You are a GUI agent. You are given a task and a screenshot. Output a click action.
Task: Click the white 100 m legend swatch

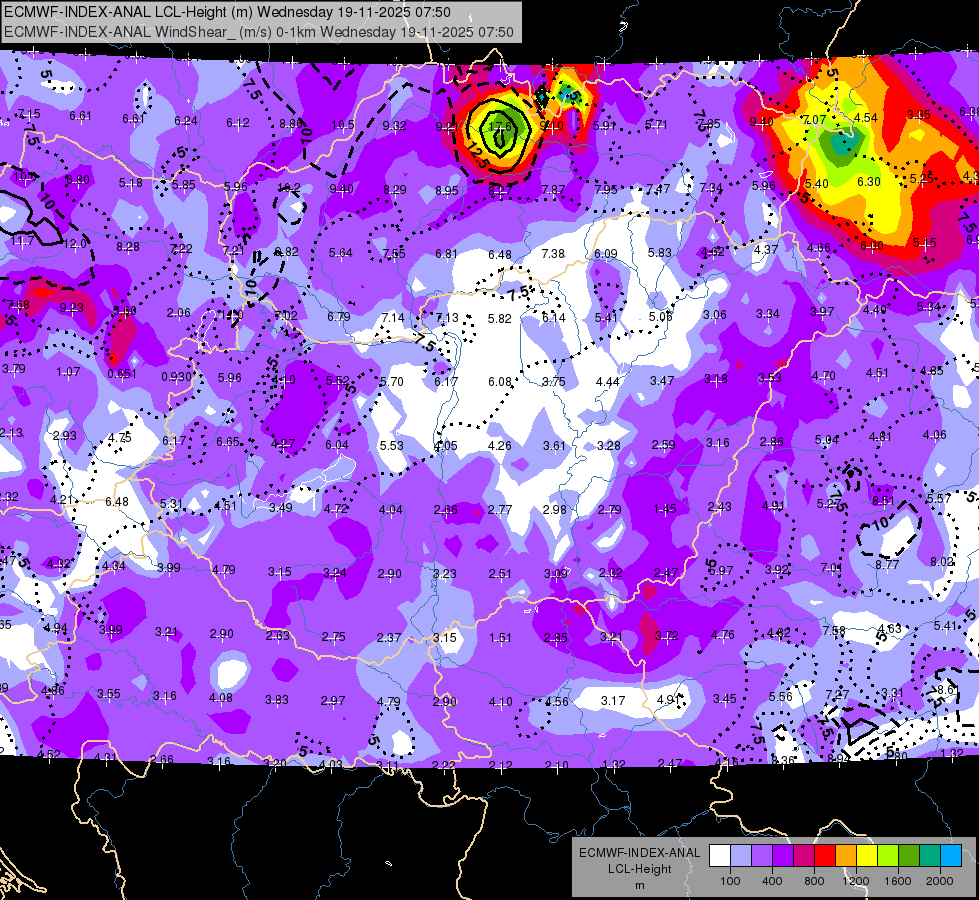click(x=720, y=856)
